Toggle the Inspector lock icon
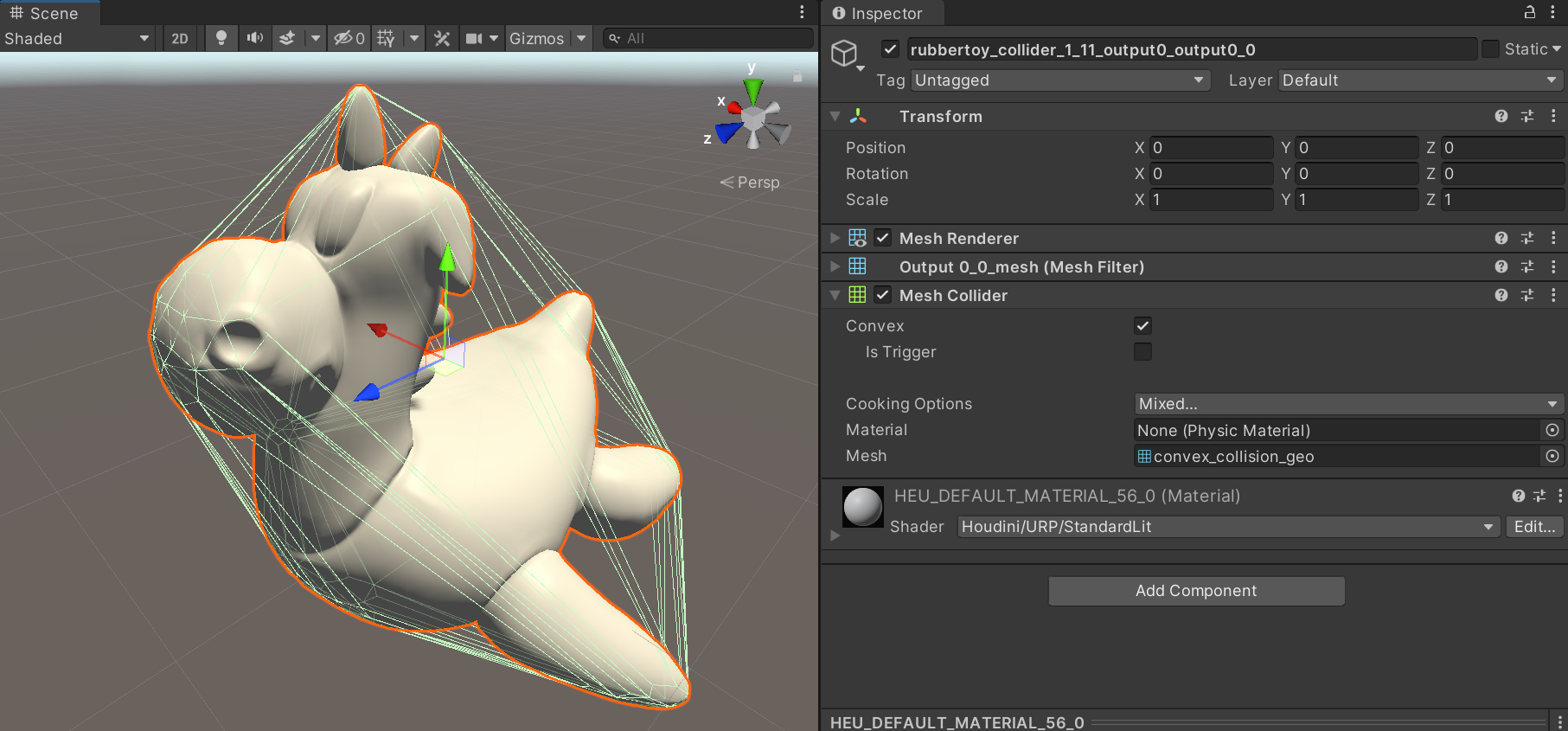 pos(1530,12)
